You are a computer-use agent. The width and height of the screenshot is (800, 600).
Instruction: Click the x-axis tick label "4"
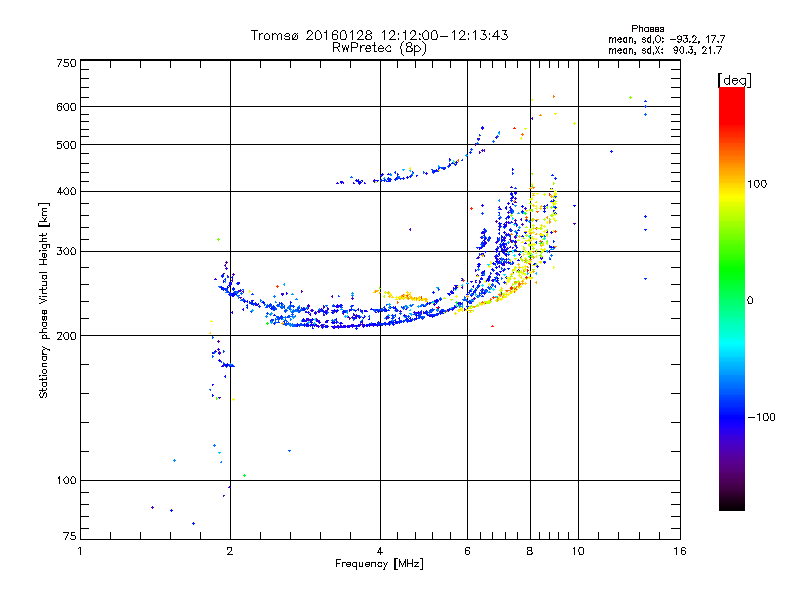pyautogui.click(x=380, y=551)
